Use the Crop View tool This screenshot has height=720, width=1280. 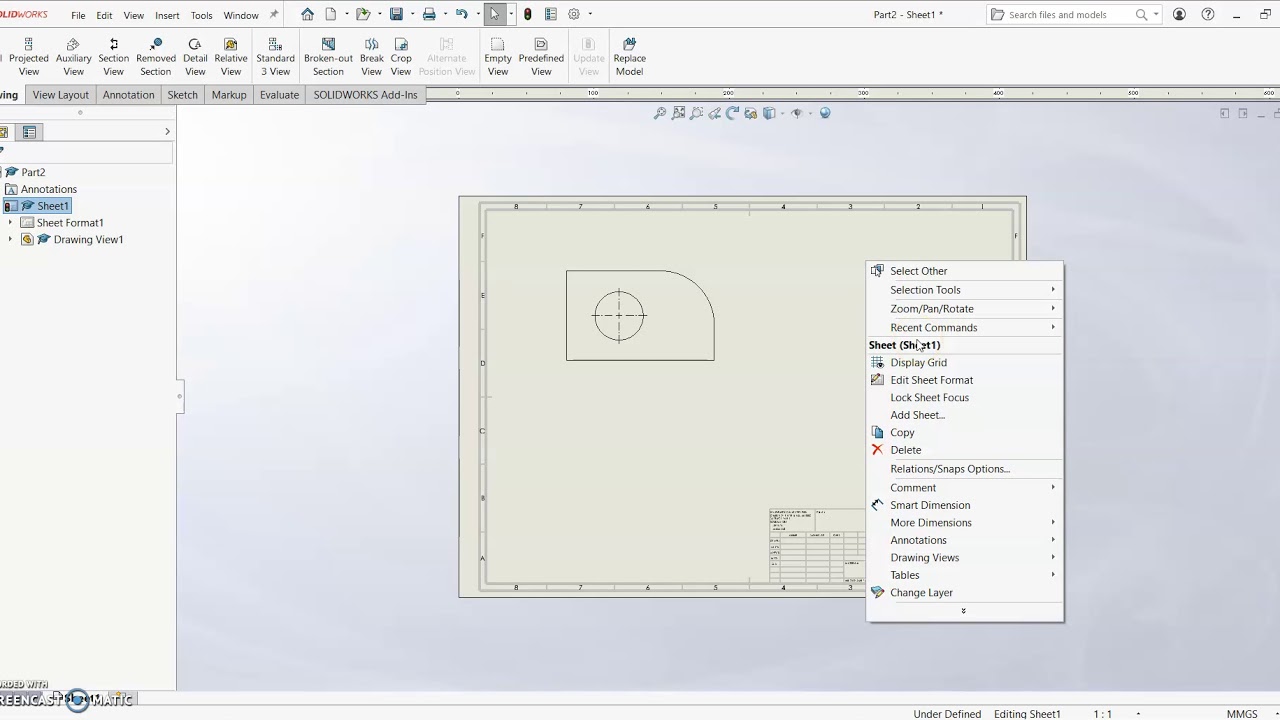[x=401, y=57]
